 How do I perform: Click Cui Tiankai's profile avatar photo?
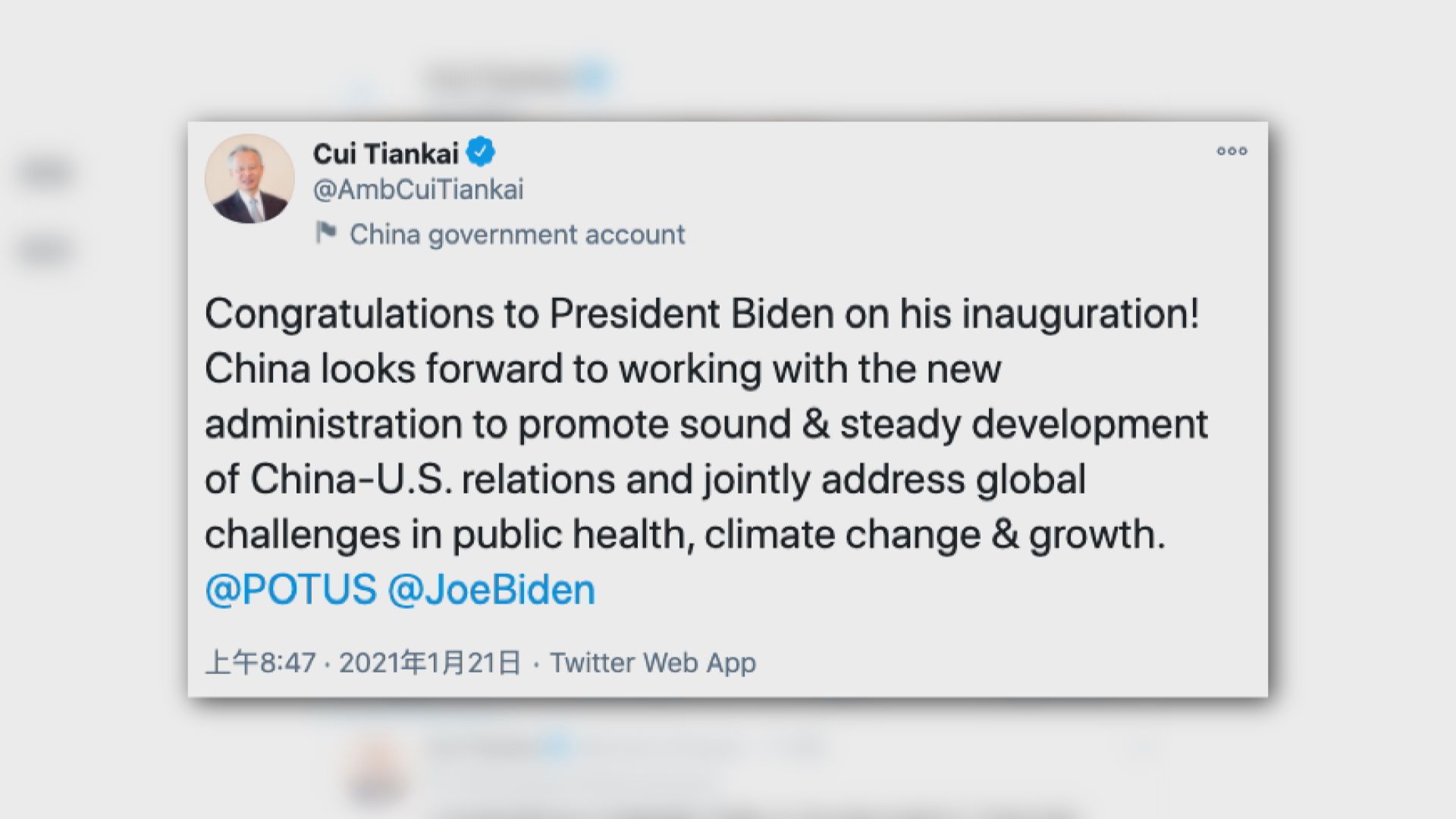coord(249,179)
